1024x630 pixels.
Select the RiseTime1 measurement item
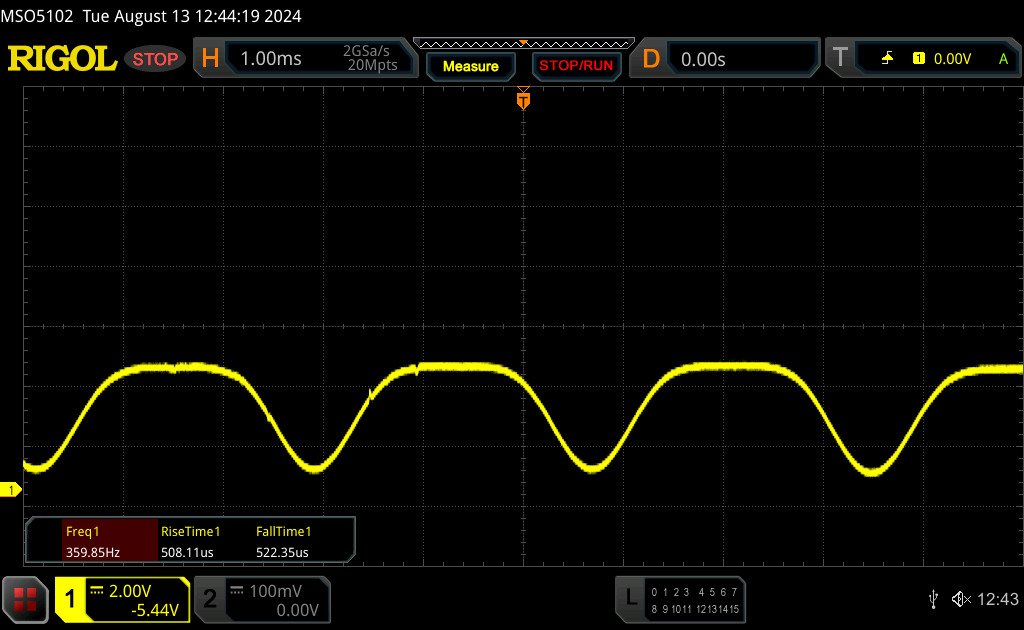coord(190,542)
